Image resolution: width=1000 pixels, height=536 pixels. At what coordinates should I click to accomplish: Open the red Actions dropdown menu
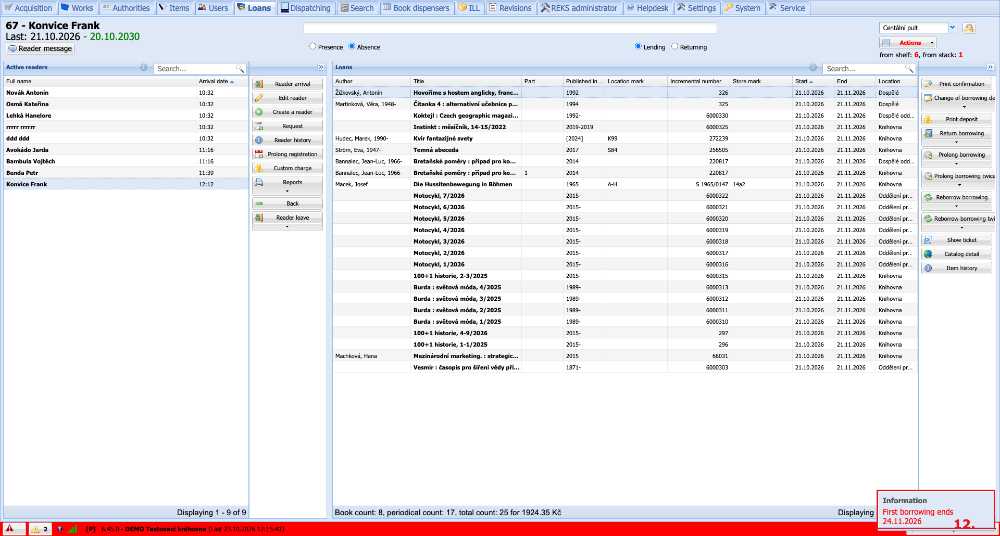pyautogui.click(x=908, y=43)
